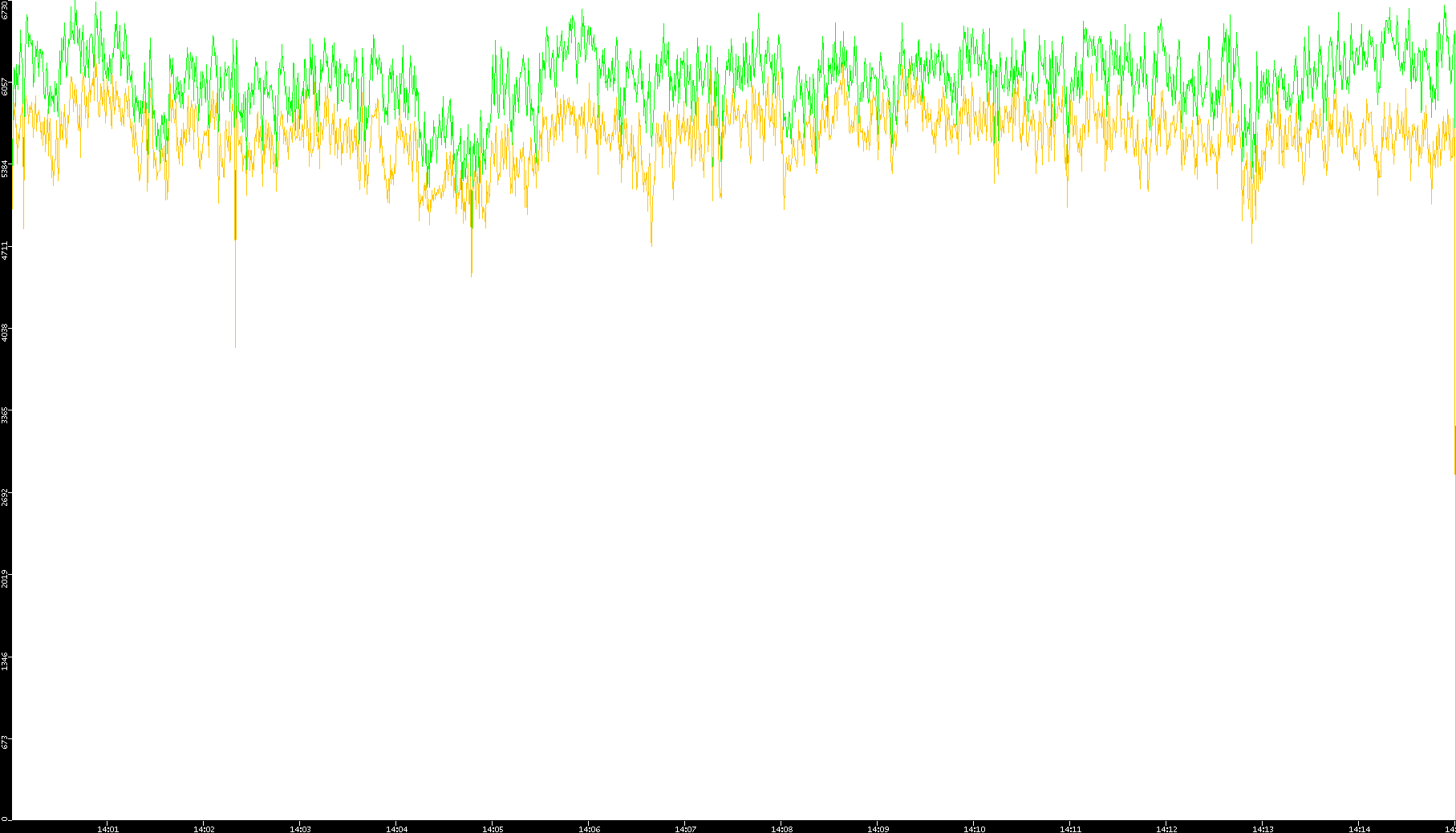
Task: Select the 14:05 time axis label
Action: [x=493, y=828]
